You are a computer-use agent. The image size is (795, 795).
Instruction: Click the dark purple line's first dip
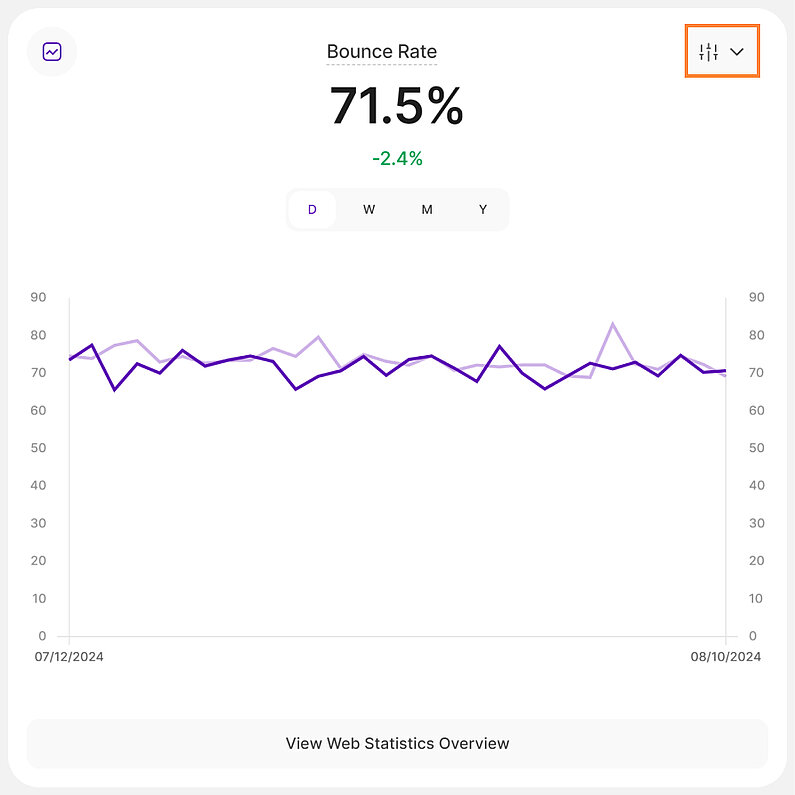coord(114,389)
